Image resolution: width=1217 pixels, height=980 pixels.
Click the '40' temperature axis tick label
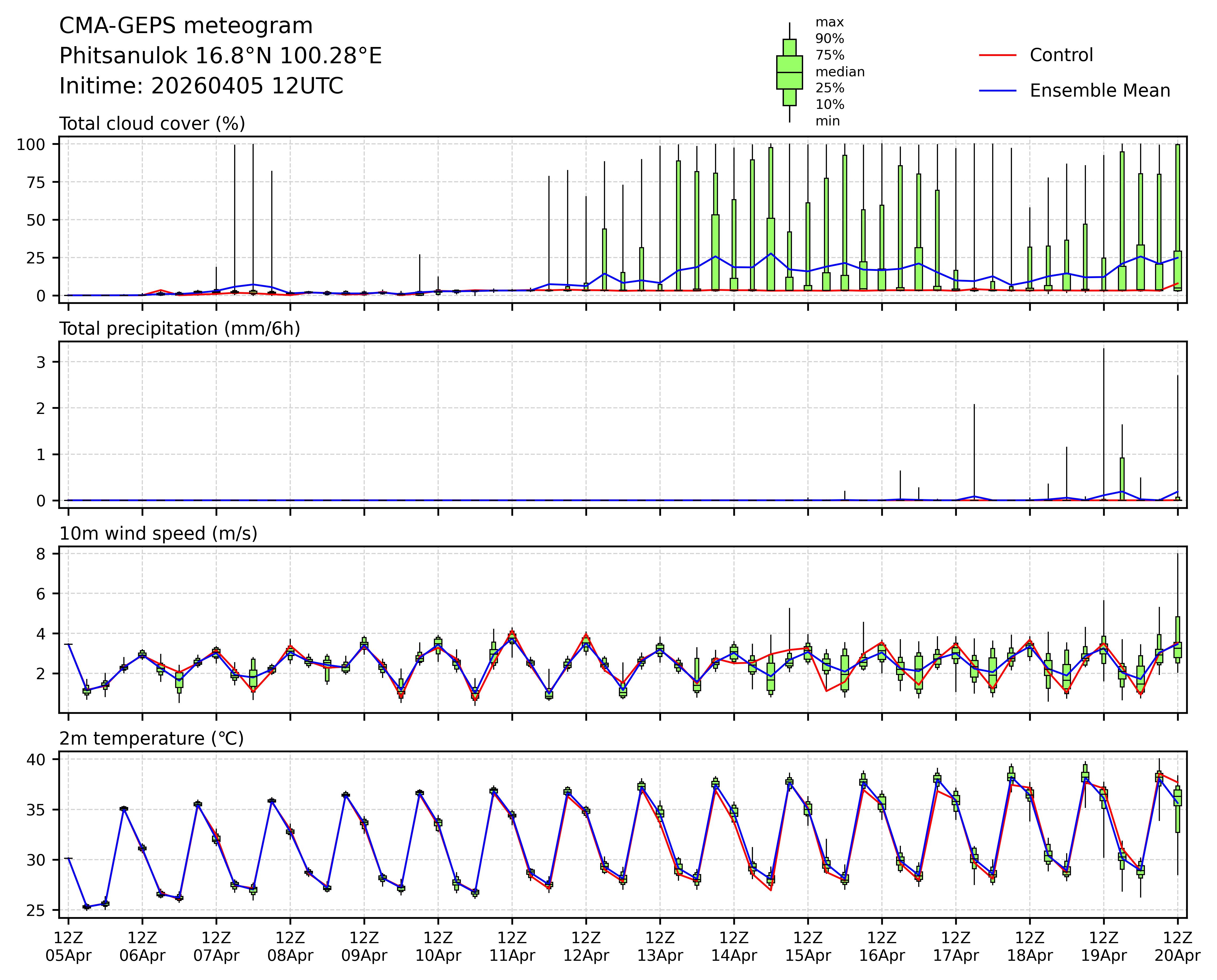(x=36, y=760)
